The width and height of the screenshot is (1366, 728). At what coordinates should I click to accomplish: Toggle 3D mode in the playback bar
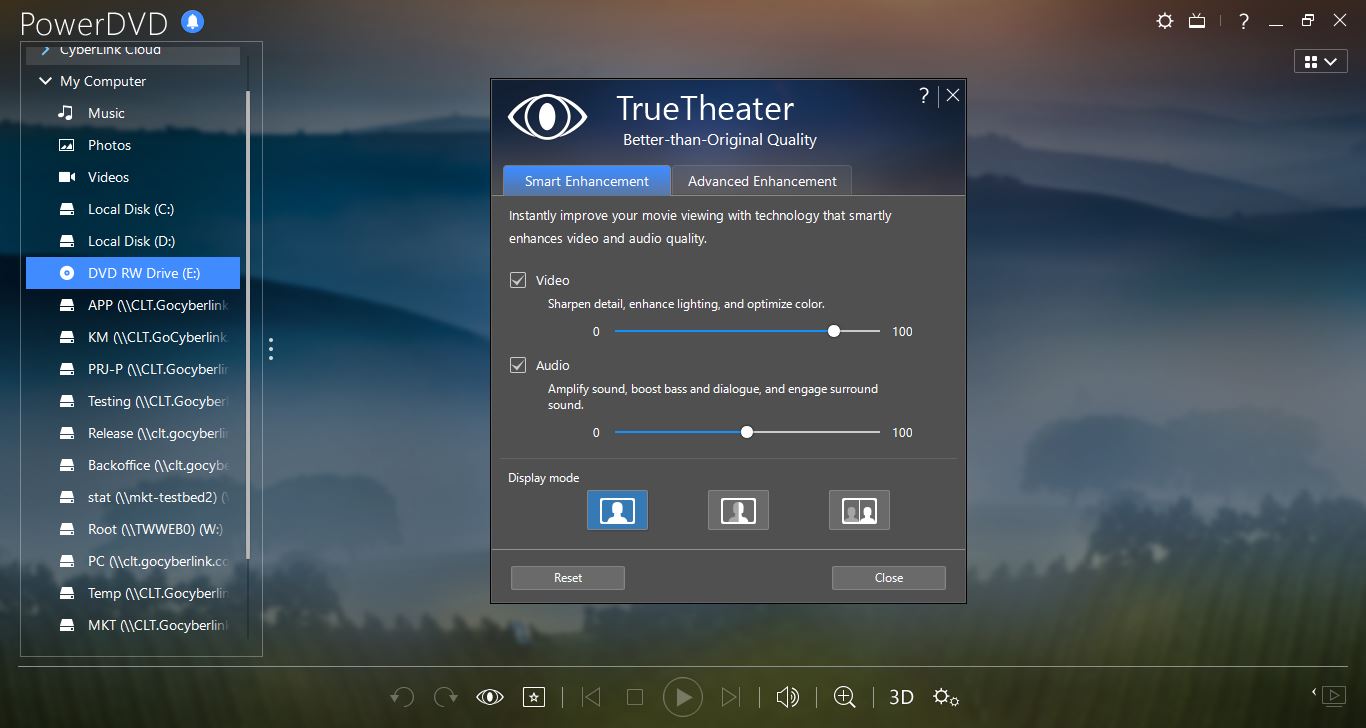[901, 697]
